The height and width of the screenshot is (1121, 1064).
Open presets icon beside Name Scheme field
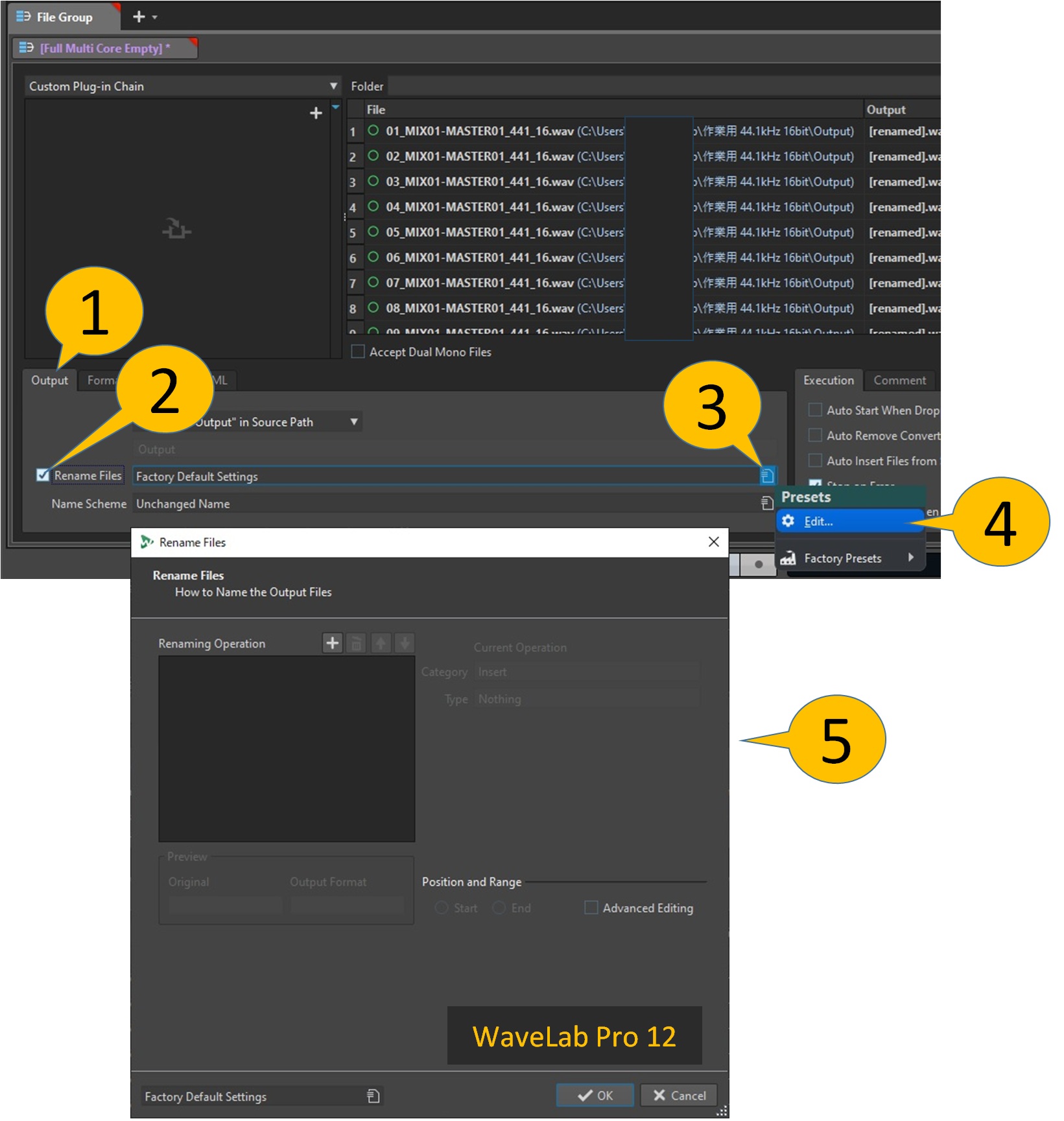tap(767, 503)
